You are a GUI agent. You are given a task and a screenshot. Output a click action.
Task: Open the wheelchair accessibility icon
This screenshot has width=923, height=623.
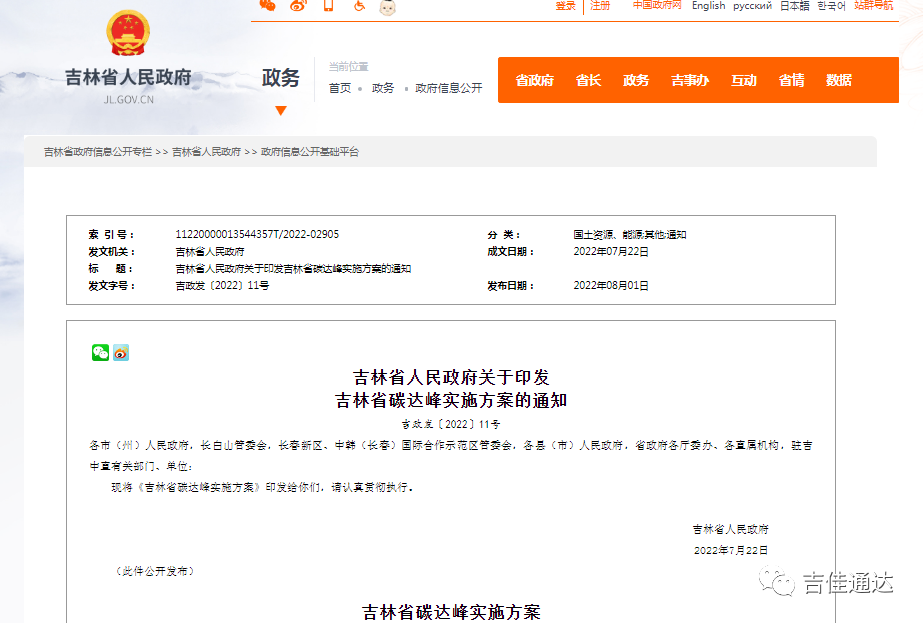click(x=358, y=6)
